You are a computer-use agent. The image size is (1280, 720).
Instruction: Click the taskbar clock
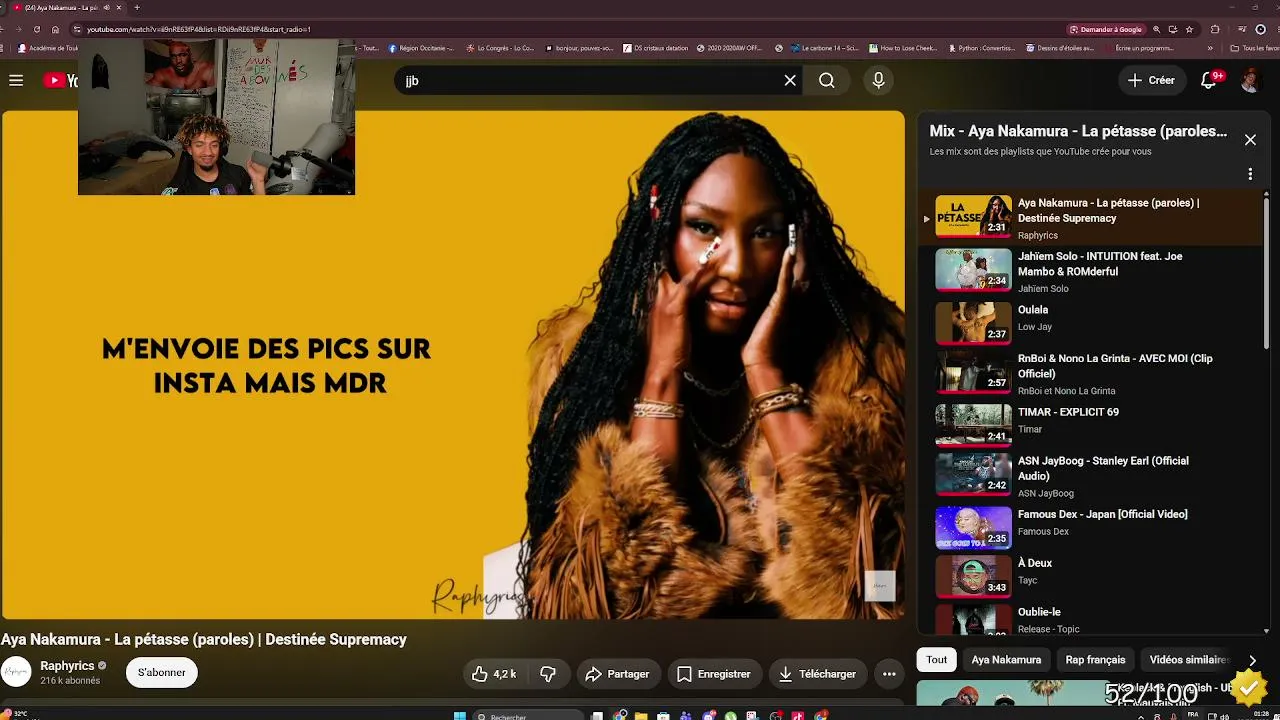[x=1263, y=716]
